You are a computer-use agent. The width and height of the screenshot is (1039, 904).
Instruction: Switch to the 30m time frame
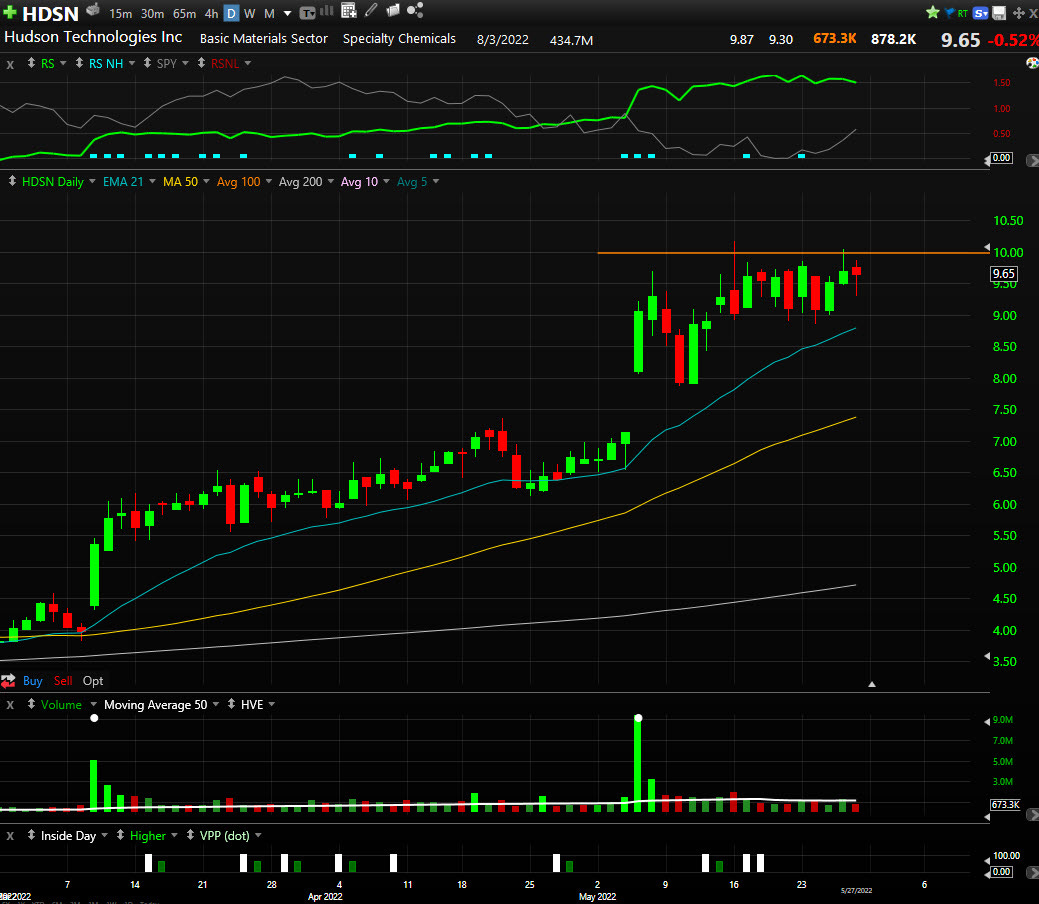(x=152, y=13)
